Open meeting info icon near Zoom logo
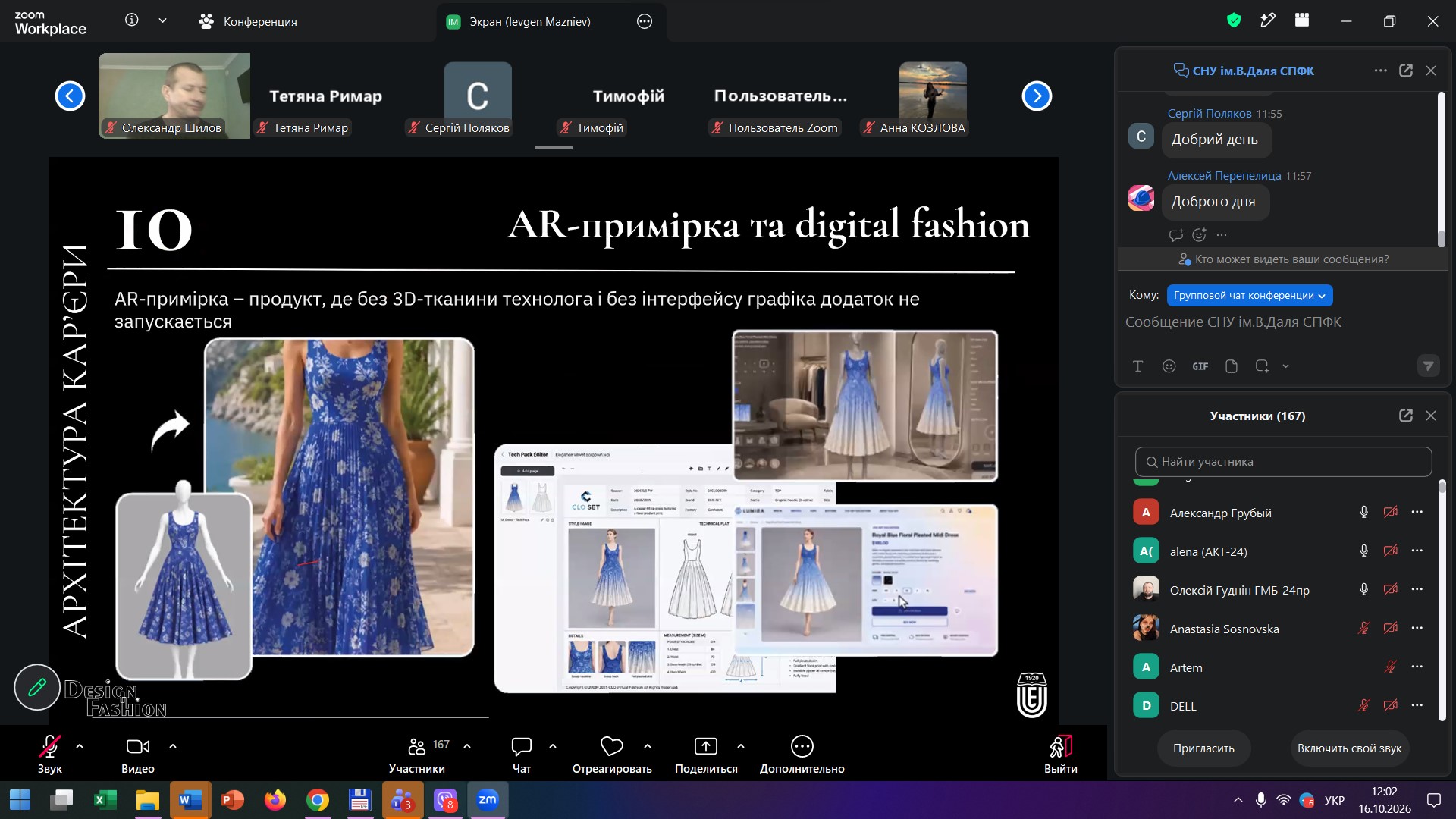Image resolution: width=1456 pixels, height=819 pixels. tap(132, 20)
